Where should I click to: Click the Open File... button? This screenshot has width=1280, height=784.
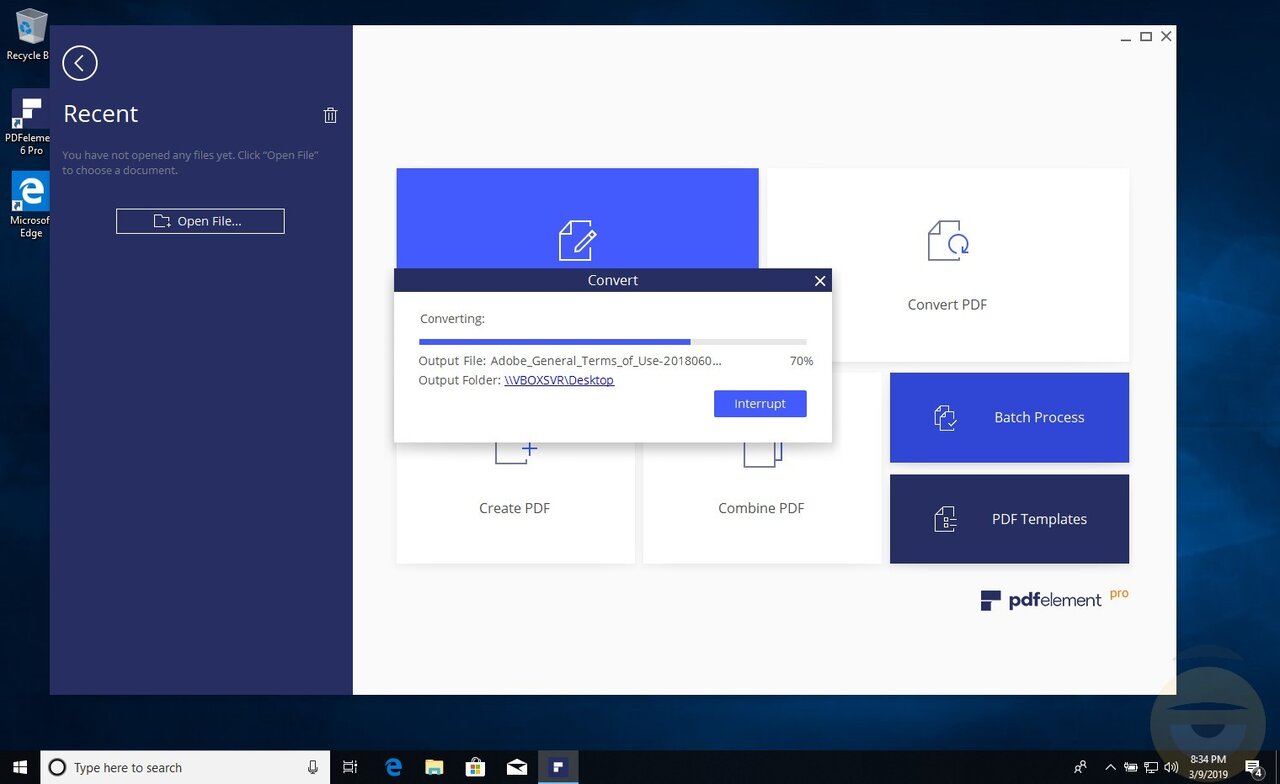click(200, 221)
